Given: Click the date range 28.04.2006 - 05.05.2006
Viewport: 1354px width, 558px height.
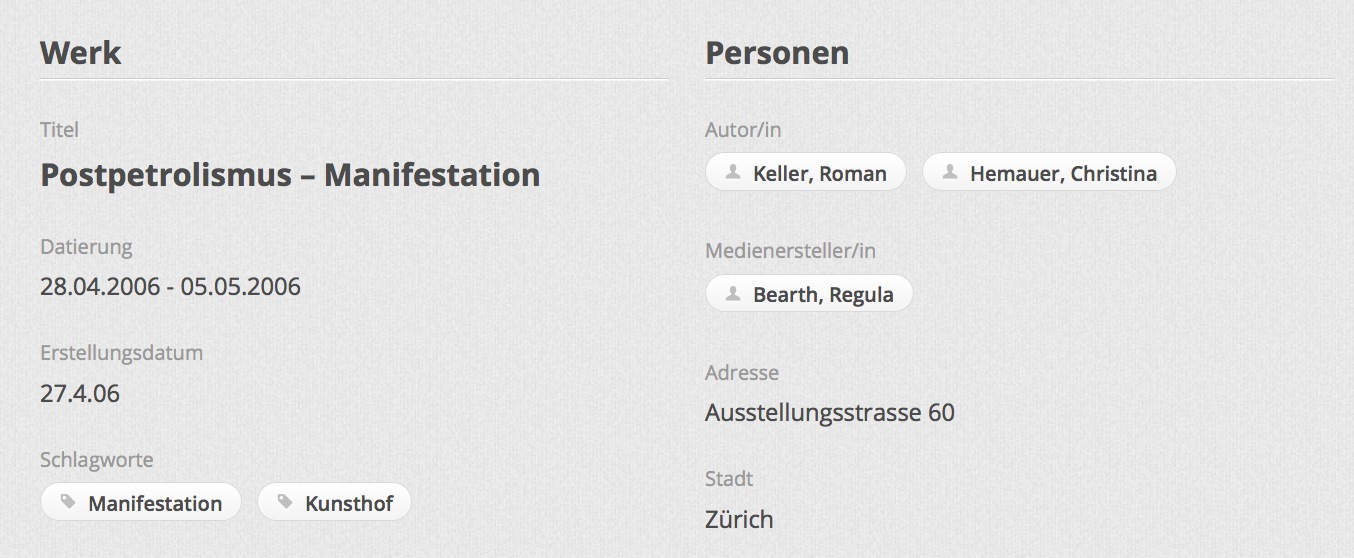Looking at the screenshot, I should click(x=170, y=287).
